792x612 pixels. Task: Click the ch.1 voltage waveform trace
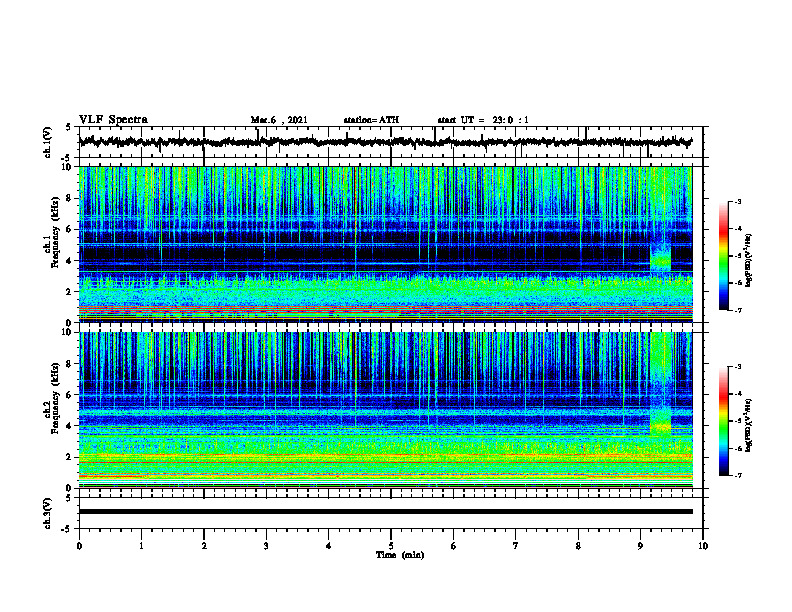pyautogui.click(x=385, y=142)
